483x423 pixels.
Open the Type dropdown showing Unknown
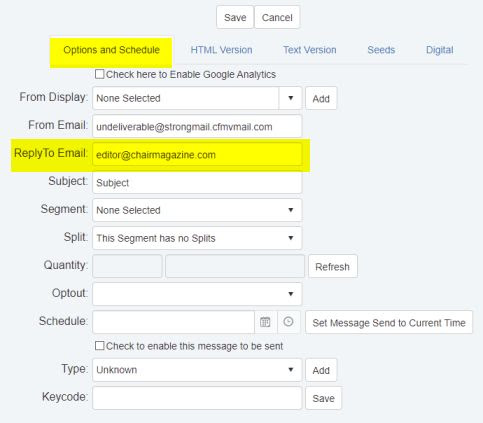(197, 370)
